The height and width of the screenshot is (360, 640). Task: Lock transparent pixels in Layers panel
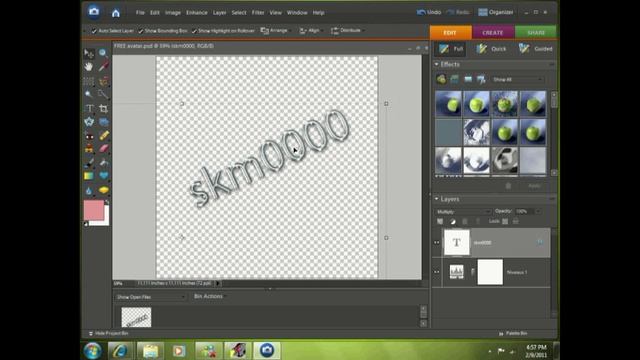pos(505,221)
